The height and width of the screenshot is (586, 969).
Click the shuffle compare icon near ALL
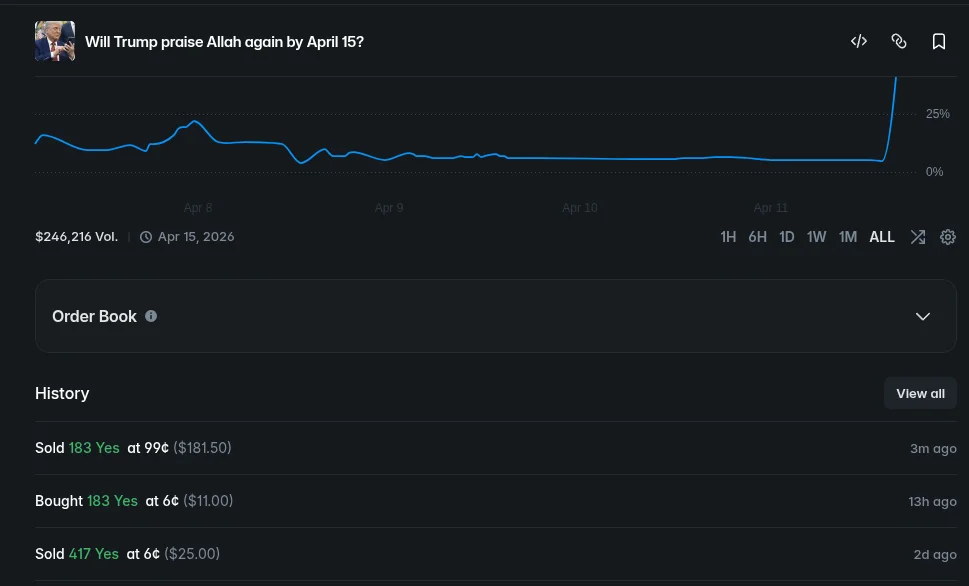(917, 237)
